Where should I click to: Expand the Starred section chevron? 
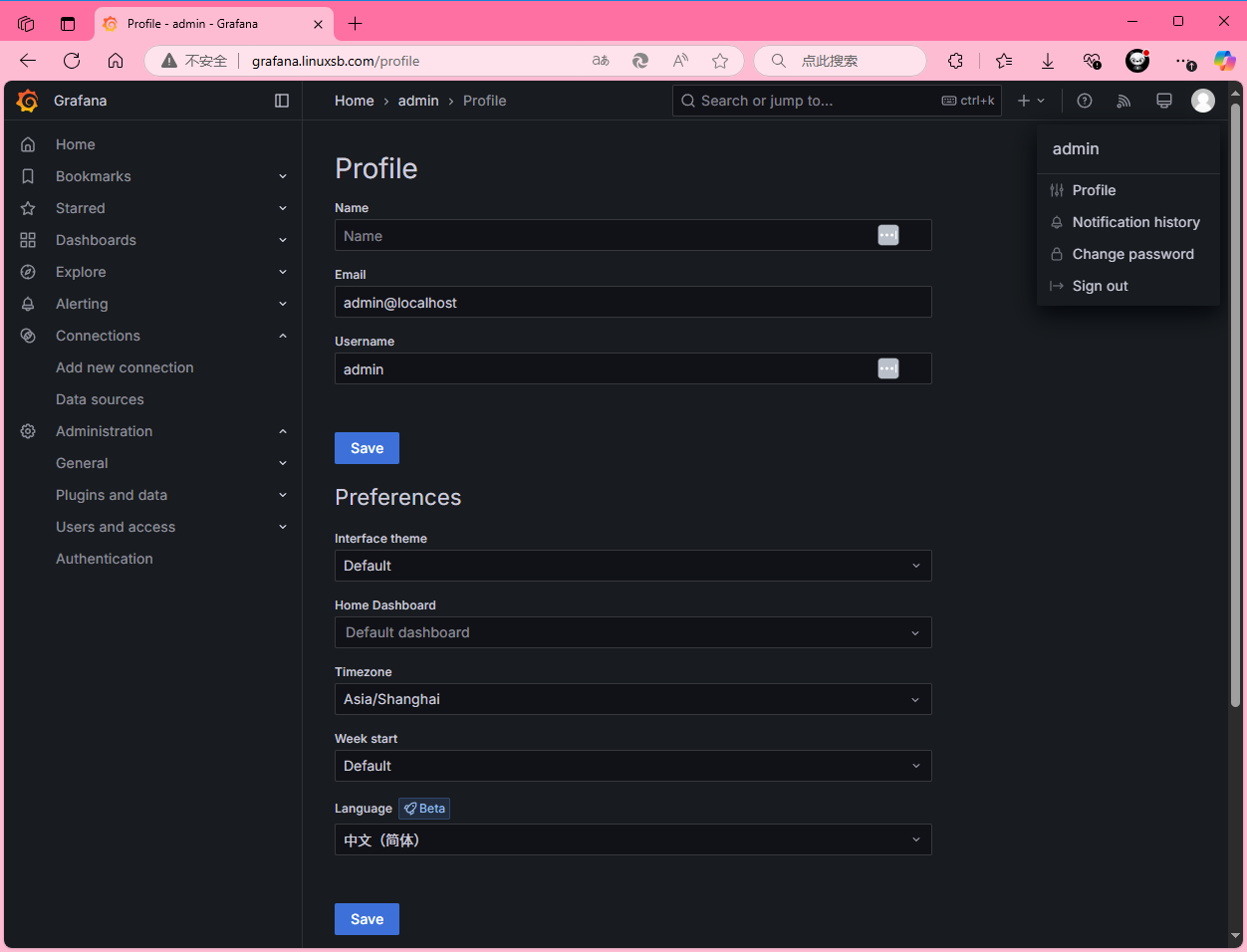pyautogui.click(x=283, y=208)
